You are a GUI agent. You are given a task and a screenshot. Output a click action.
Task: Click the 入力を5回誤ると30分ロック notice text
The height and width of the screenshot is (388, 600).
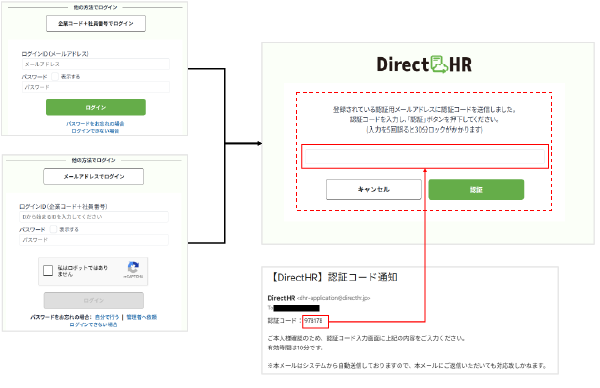(x=424, y=130)
